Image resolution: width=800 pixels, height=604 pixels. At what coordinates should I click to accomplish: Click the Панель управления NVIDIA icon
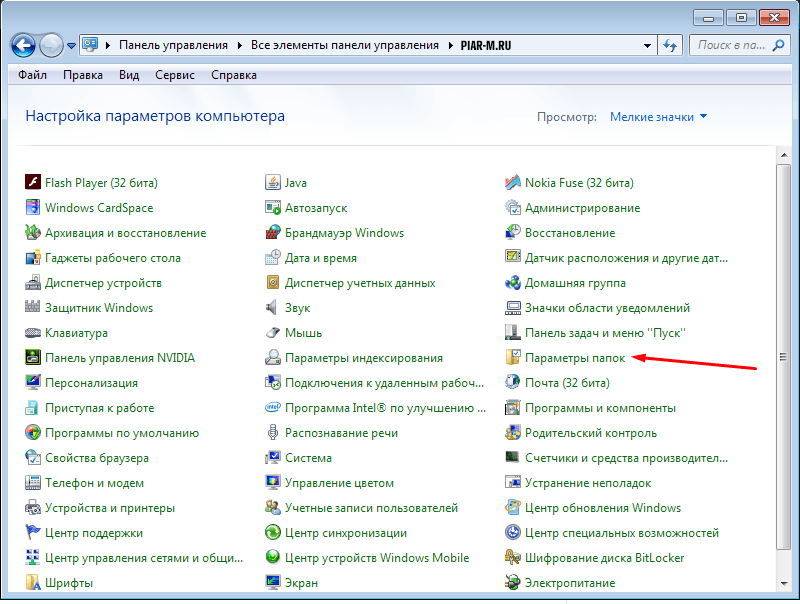(x=33, y=357)
